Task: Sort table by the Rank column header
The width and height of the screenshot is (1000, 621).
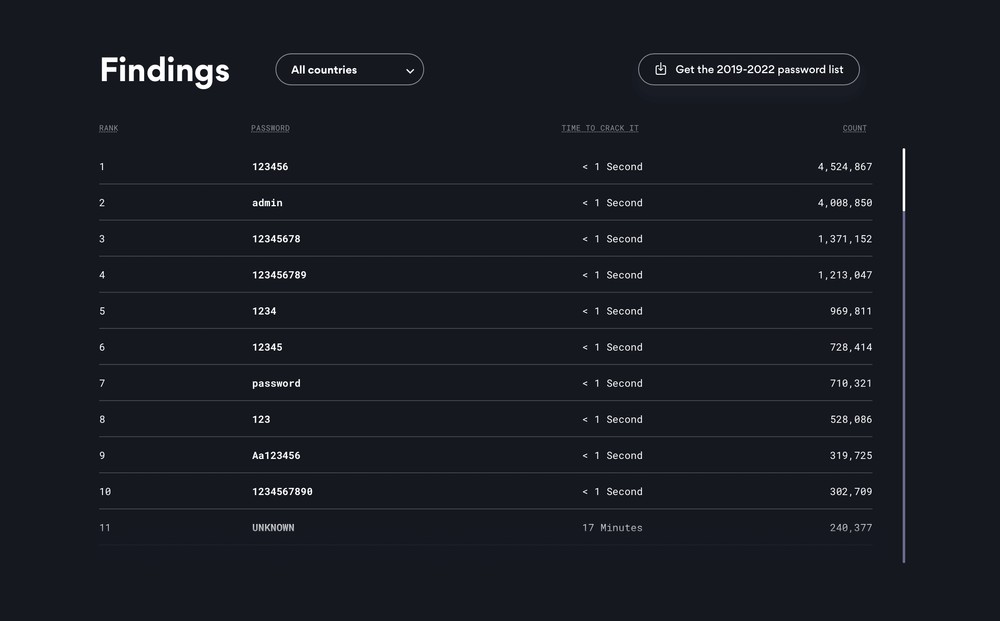Action: (x=108, y=128)
